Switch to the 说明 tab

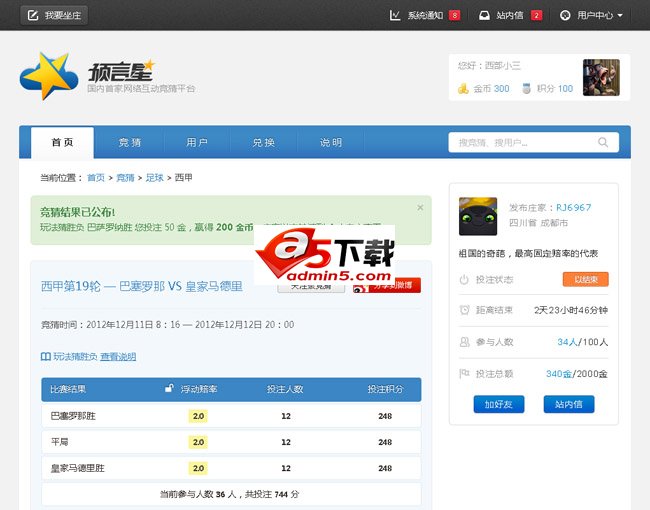331,143
